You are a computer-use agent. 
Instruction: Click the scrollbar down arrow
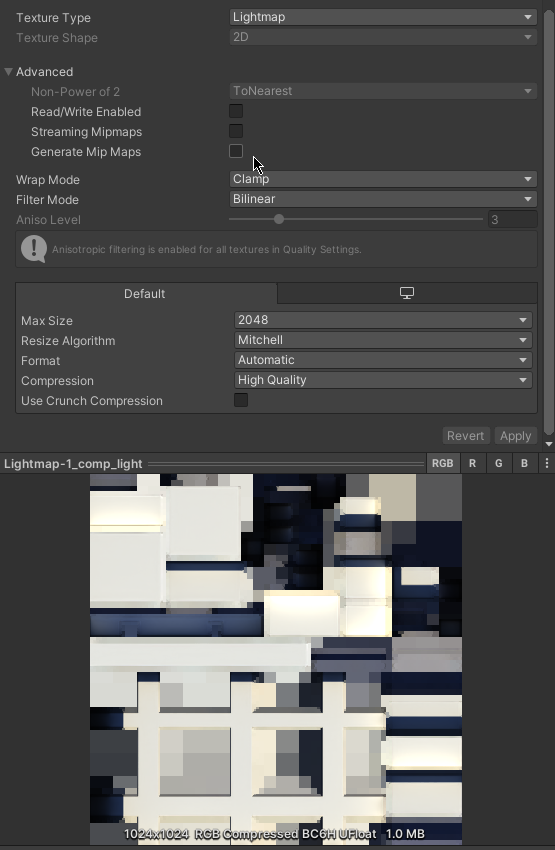click(548, 444)
